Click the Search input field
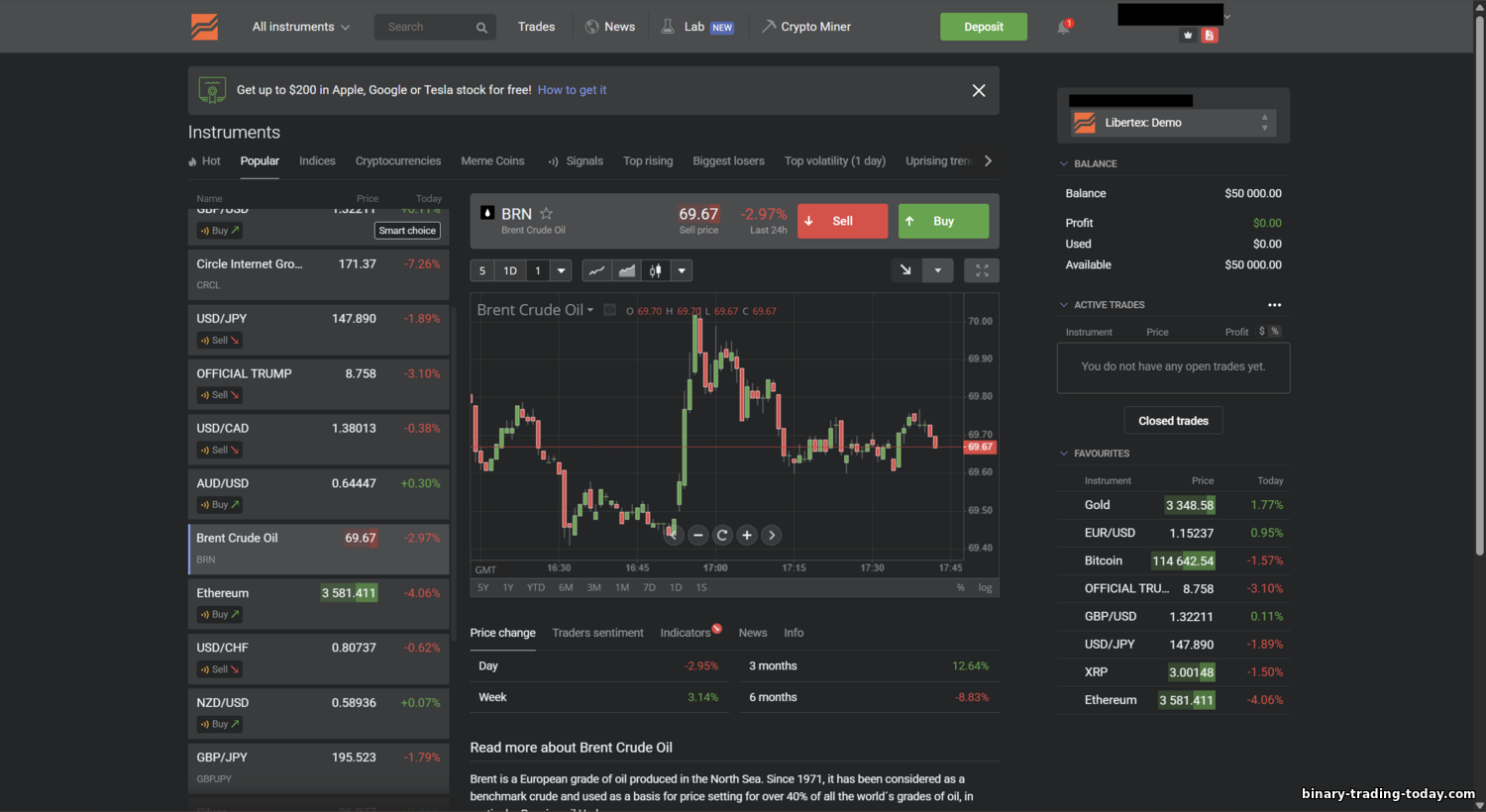The width and height of the screenshot is (1486, 812). pos(424,27)
